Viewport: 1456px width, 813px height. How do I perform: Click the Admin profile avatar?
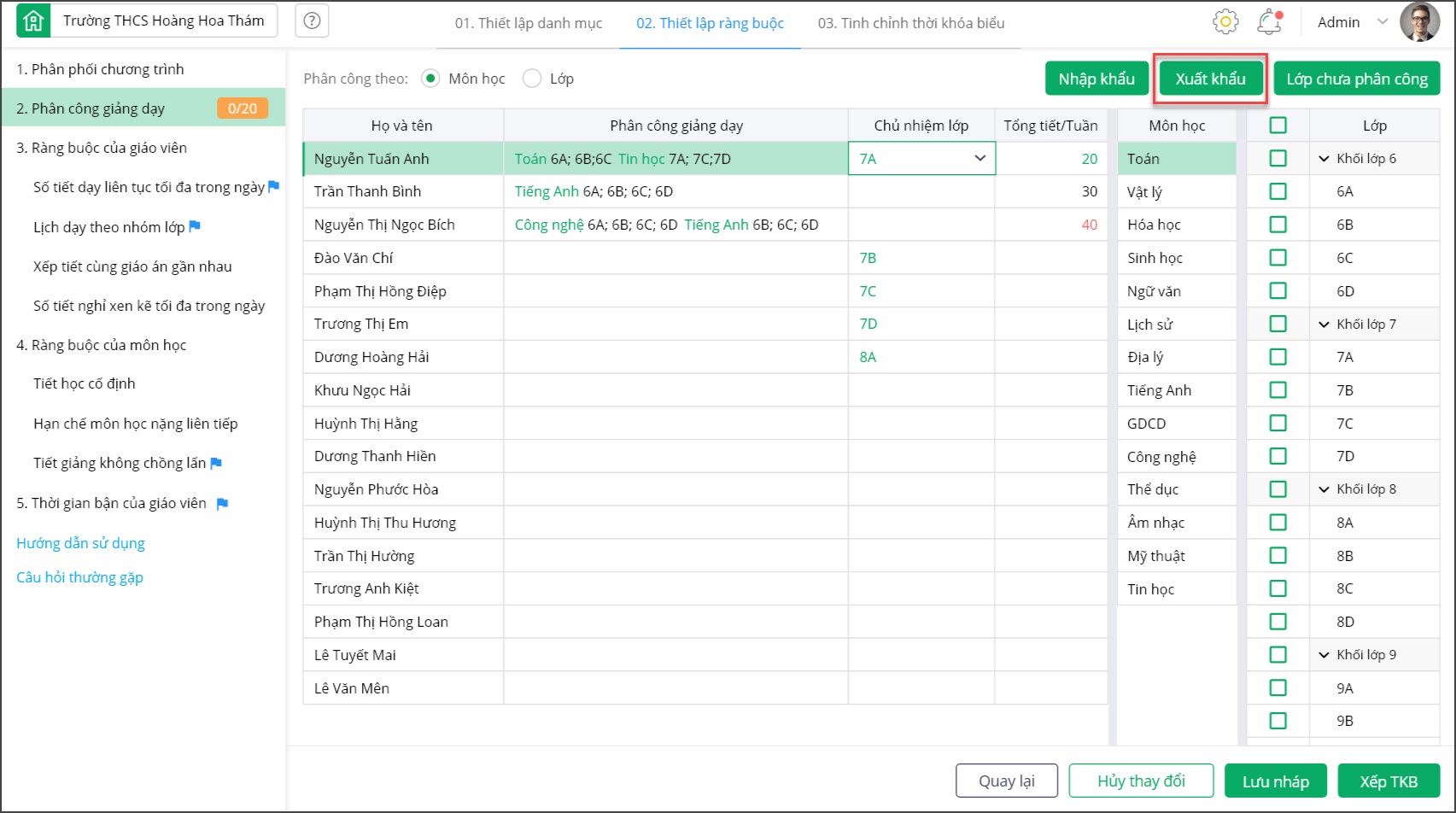1419,22
